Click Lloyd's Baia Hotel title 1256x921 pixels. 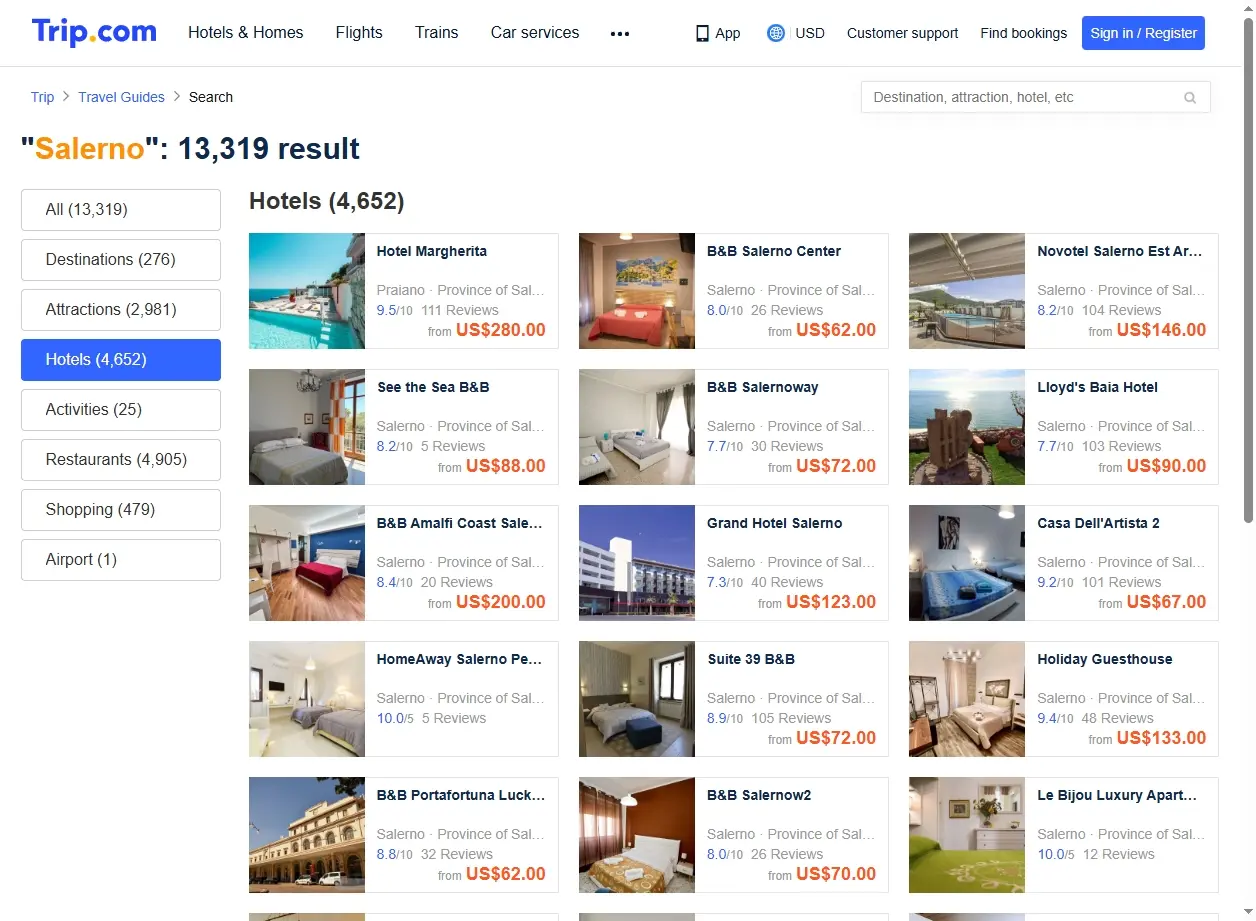[1098, 387]
